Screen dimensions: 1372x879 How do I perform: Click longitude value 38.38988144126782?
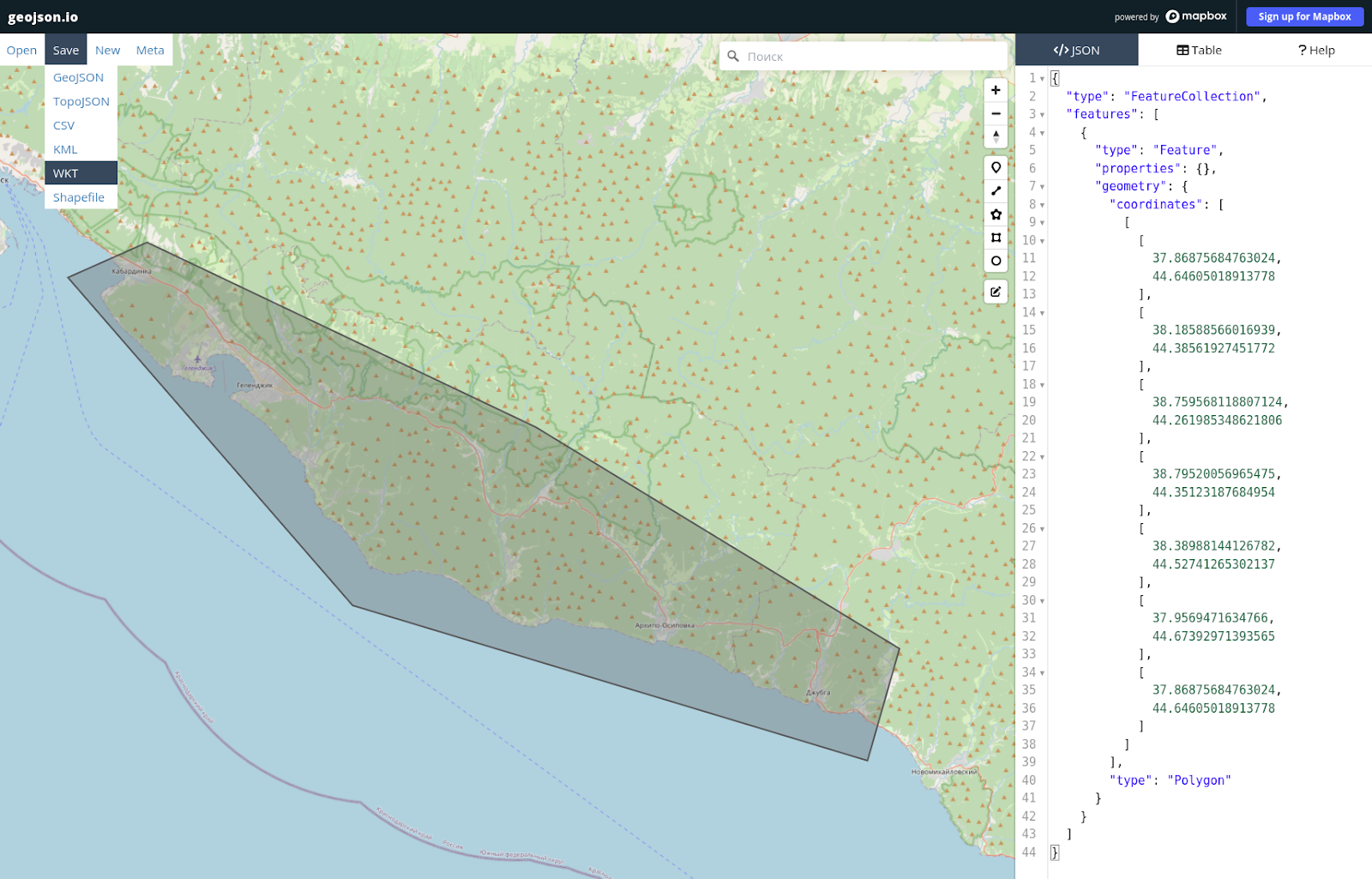coord(1213,546)
